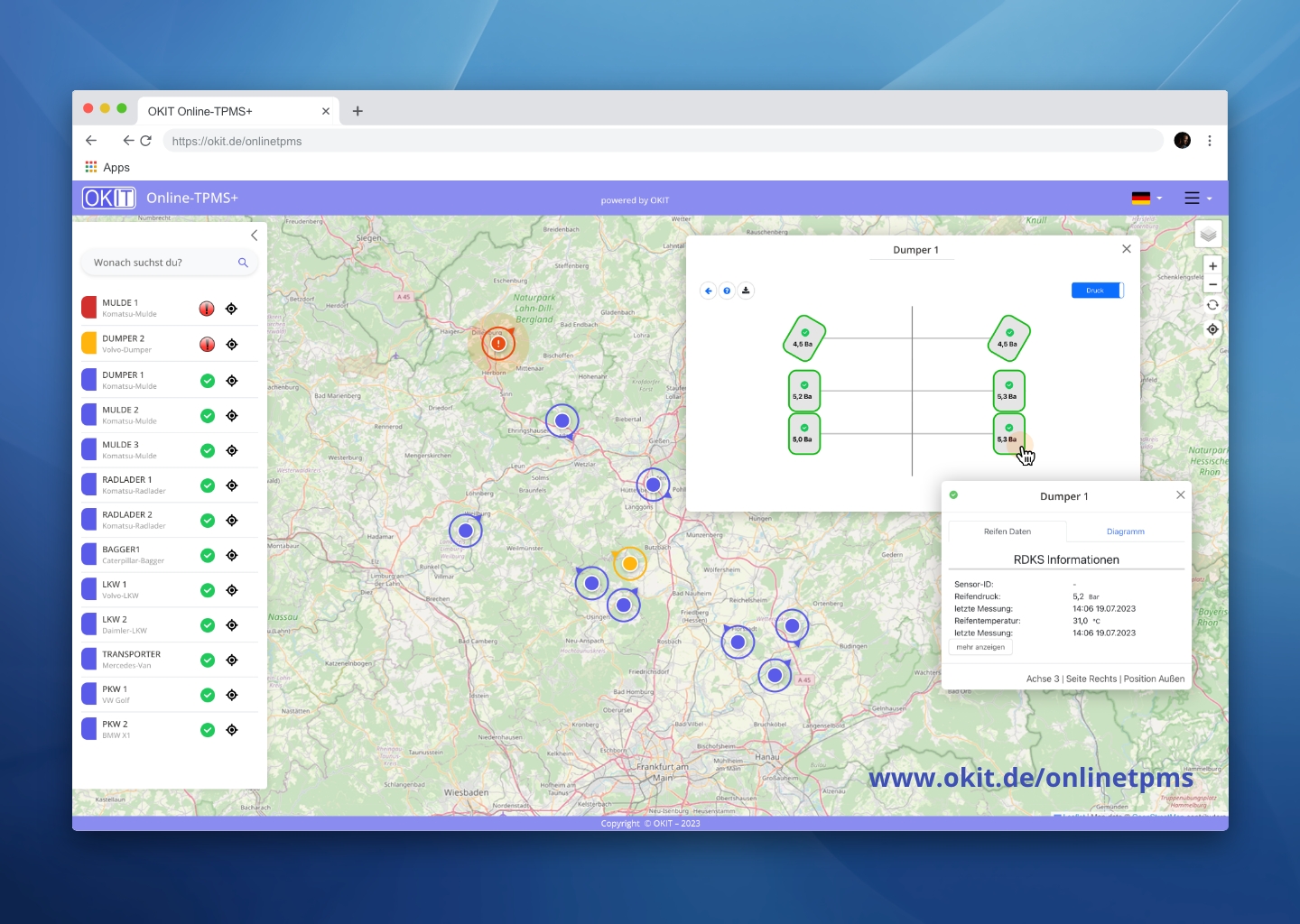Locate TRANSPORTER on the map
The height and width of the screenshot is (924, 1300).
click(x=232, y=660)
